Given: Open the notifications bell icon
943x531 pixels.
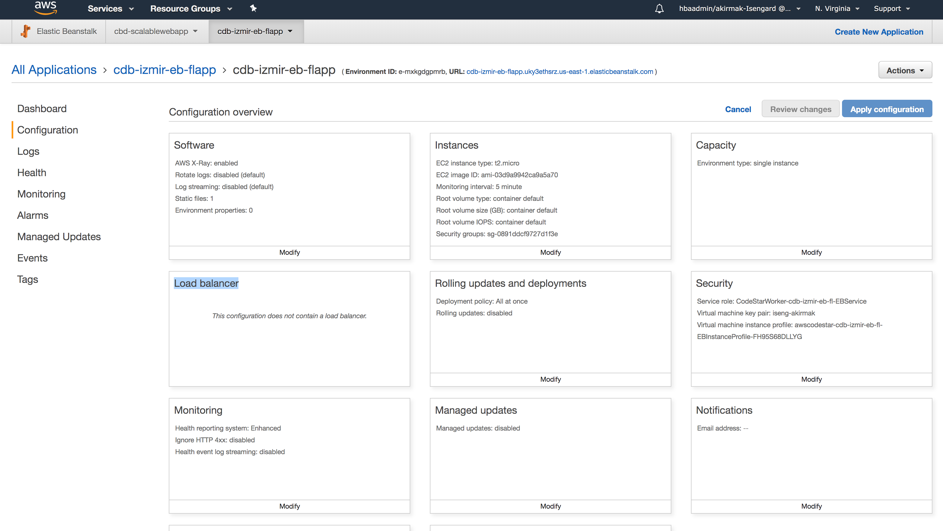Looking at the screenshot, I should click(659, 8).
